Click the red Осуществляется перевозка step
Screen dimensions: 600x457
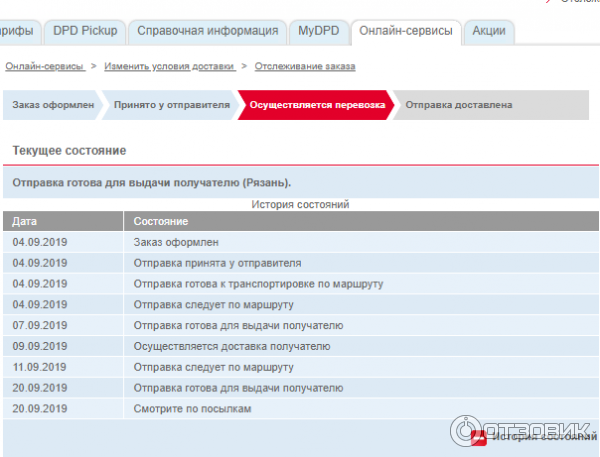click(x=316, y=105)
